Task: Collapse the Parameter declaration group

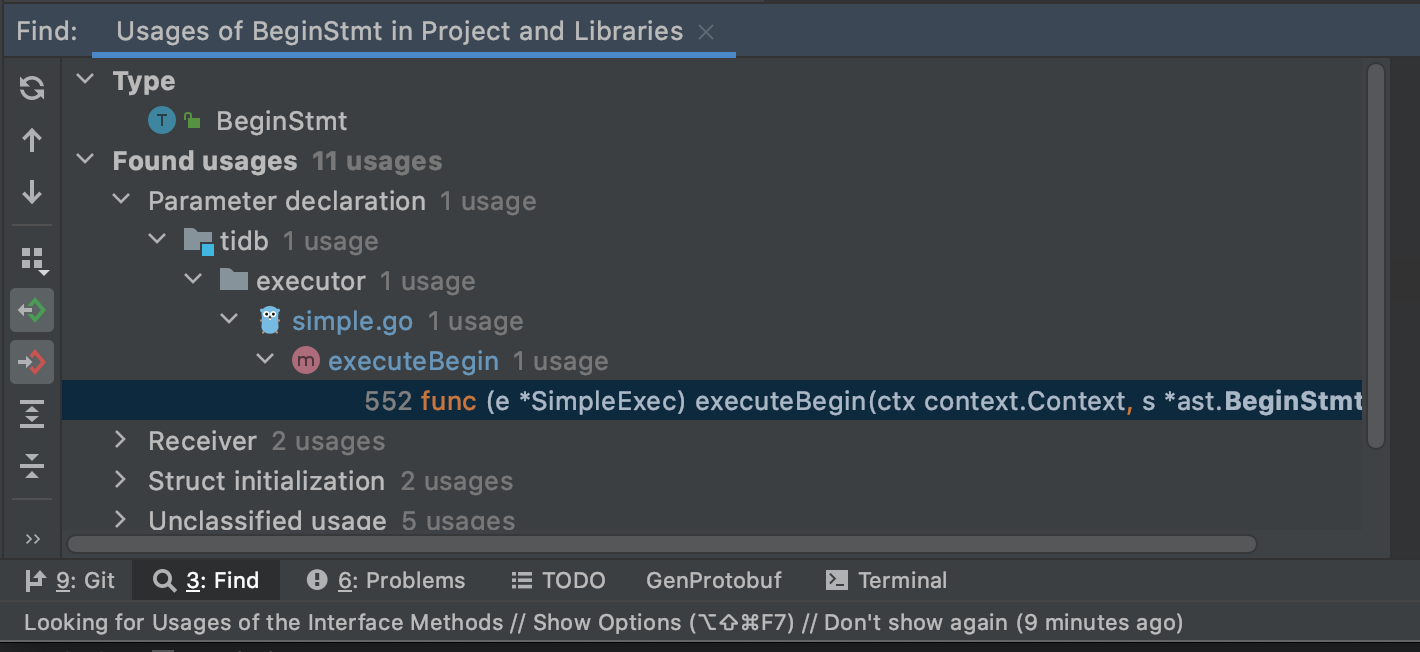Action: pyautogui.click(x=121, y=200)
